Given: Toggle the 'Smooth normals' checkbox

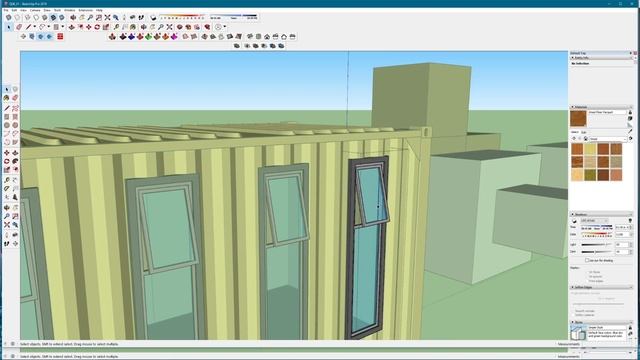Looking at the screenshot, I should tap(573, 311).
